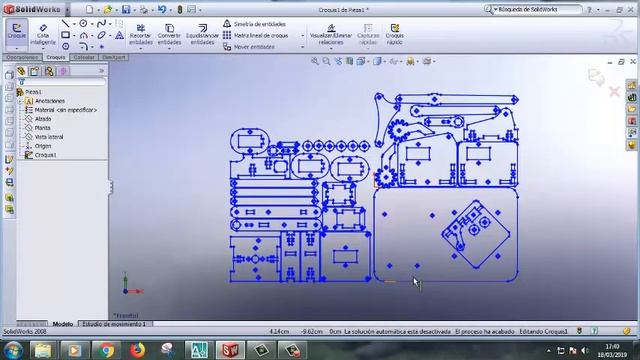This screenshot has width=640, height=360.
Task: Expand the Anotaciones tree node
Action: 20,101
